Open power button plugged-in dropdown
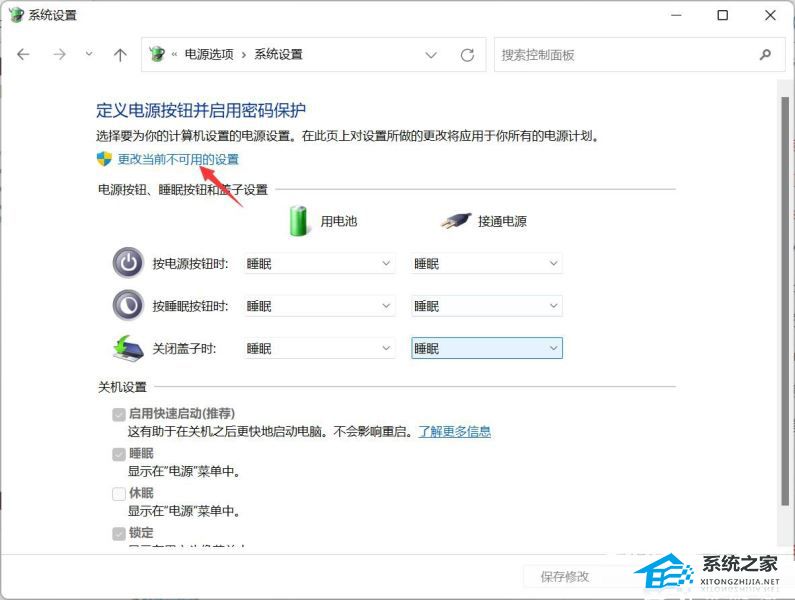The width and height of the screenshot is (795, 600). tap(487, 263)
